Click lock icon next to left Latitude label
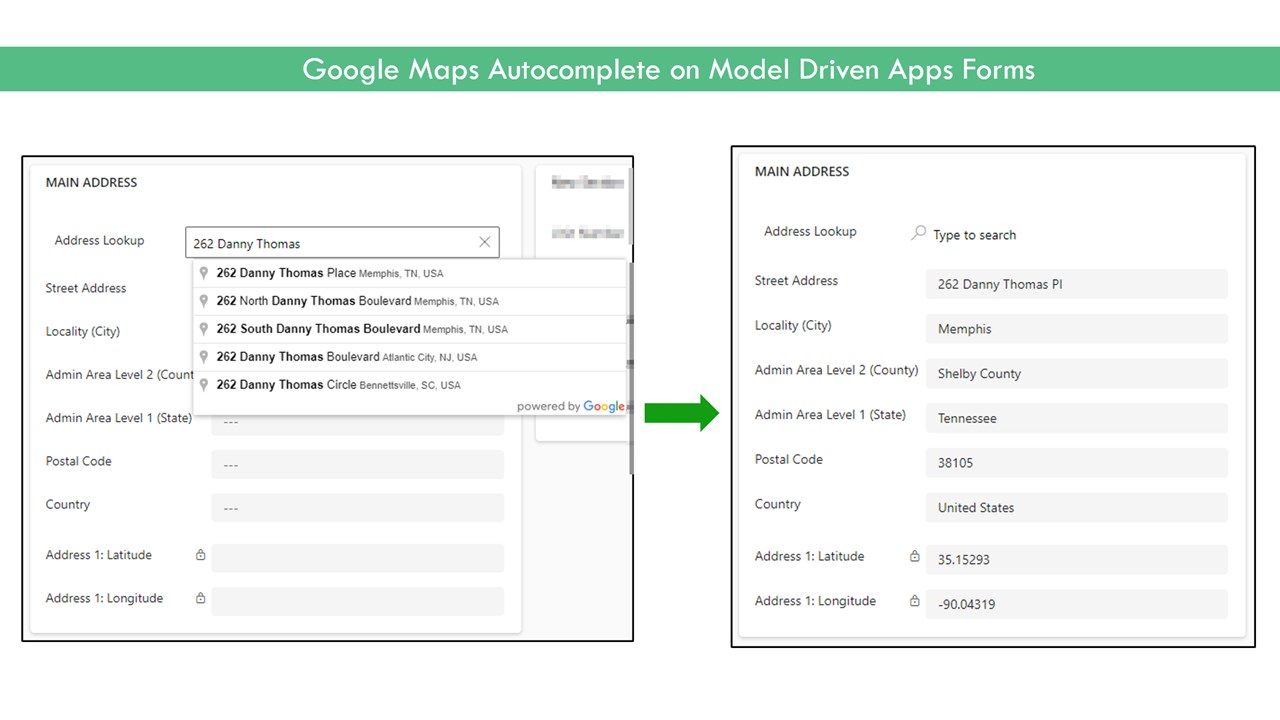 pos(200,554)
